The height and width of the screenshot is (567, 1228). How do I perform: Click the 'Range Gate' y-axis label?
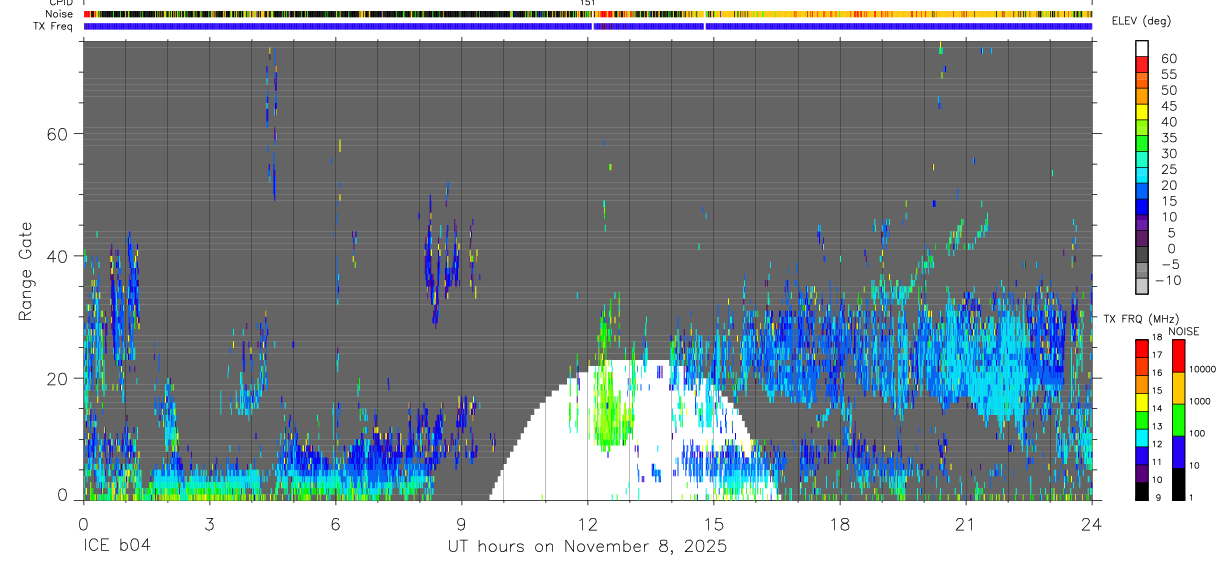(26, 272)
